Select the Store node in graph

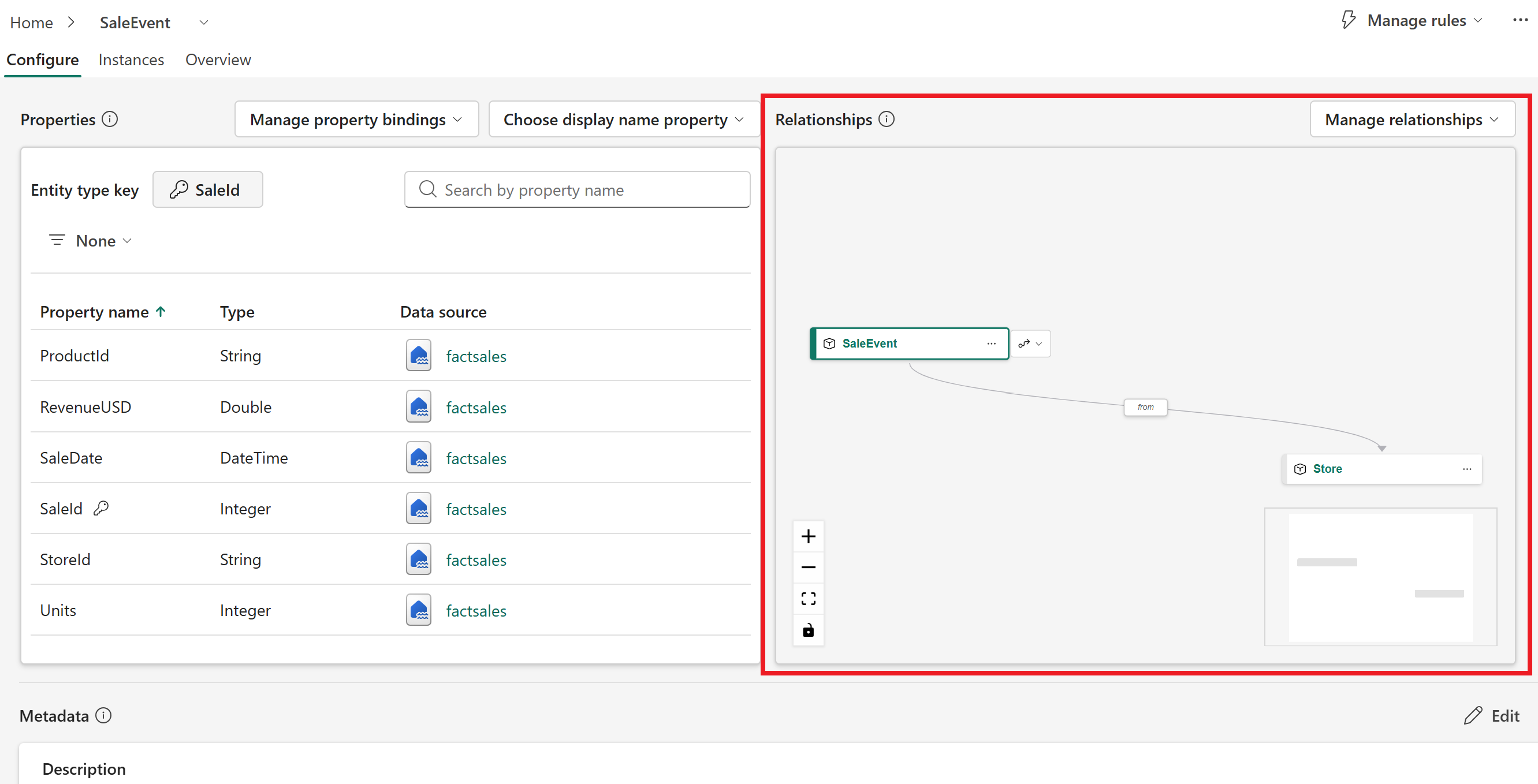pyautogui.click(x=1381, y=469)
